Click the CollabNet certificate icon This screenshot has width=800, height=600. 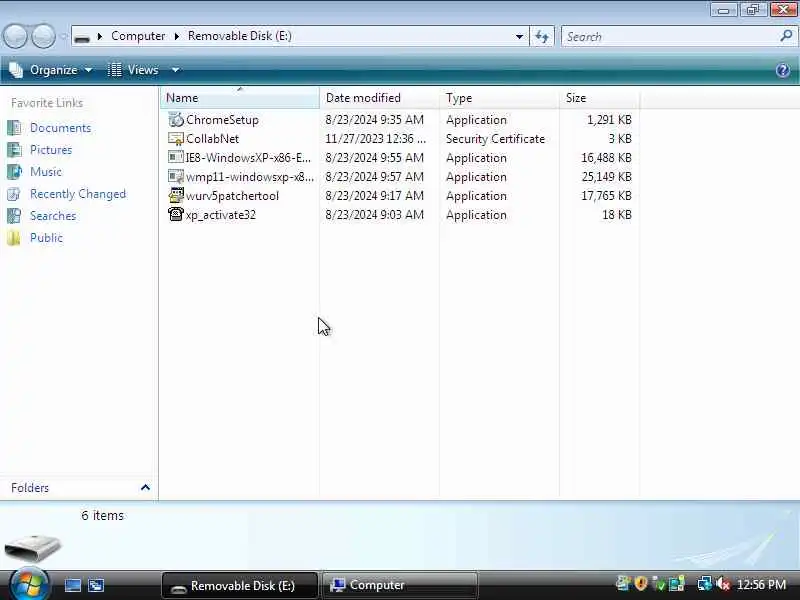click(x=176, y=139)
